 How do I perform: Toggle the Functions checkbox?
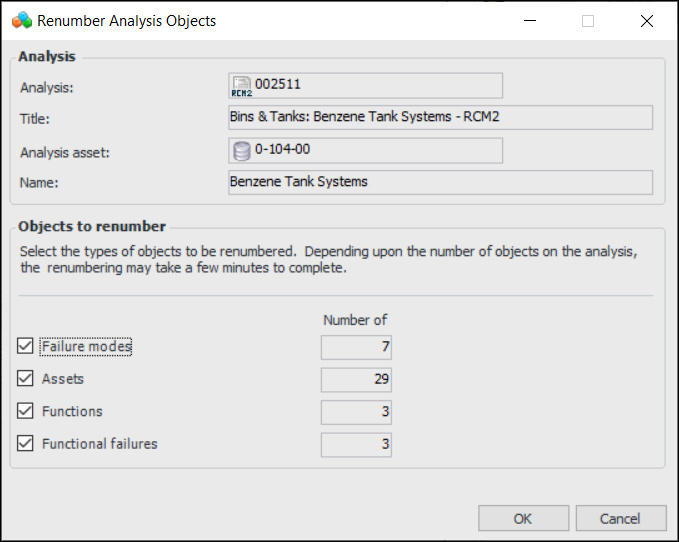26,411
